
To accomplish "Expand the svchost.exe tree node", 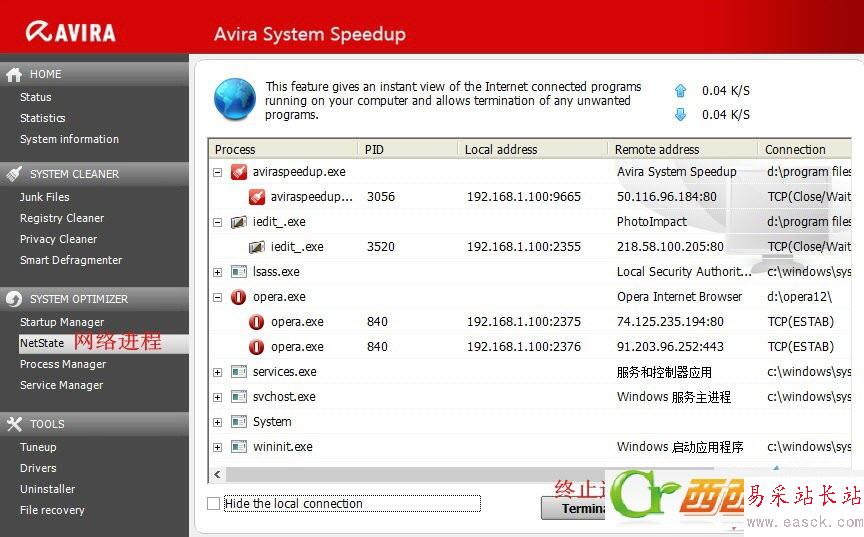I will click(218, 397).
